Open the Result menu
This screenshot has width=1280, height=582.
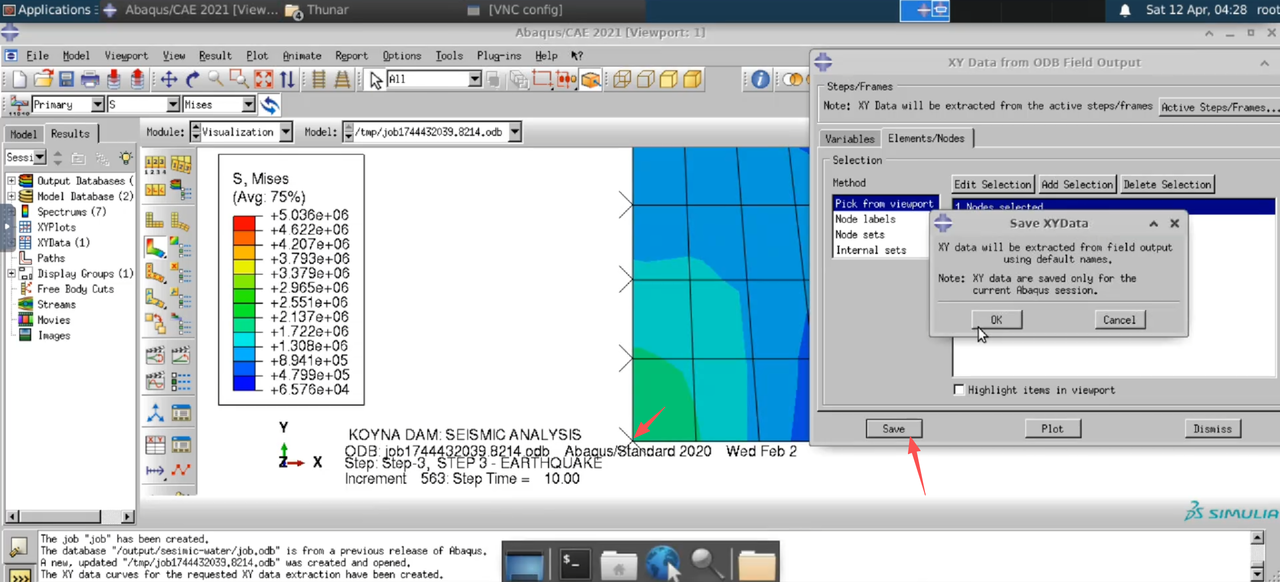[x=215, y=56]
